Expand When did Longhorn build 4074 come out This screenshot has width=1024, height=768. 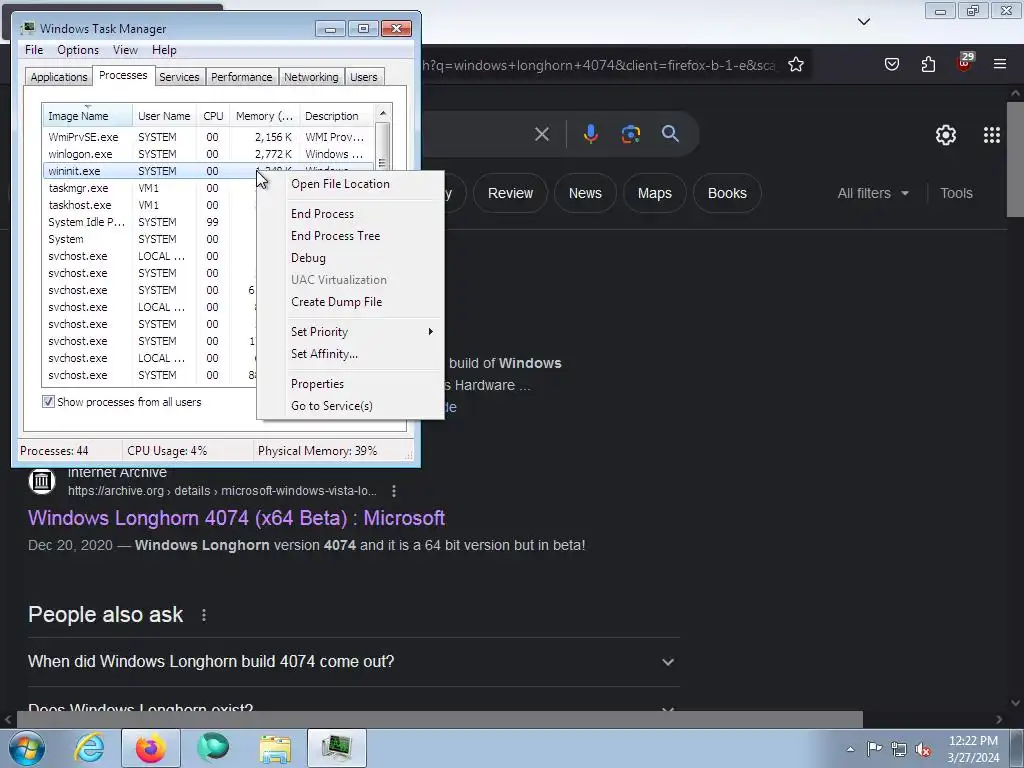click(353, 662)
